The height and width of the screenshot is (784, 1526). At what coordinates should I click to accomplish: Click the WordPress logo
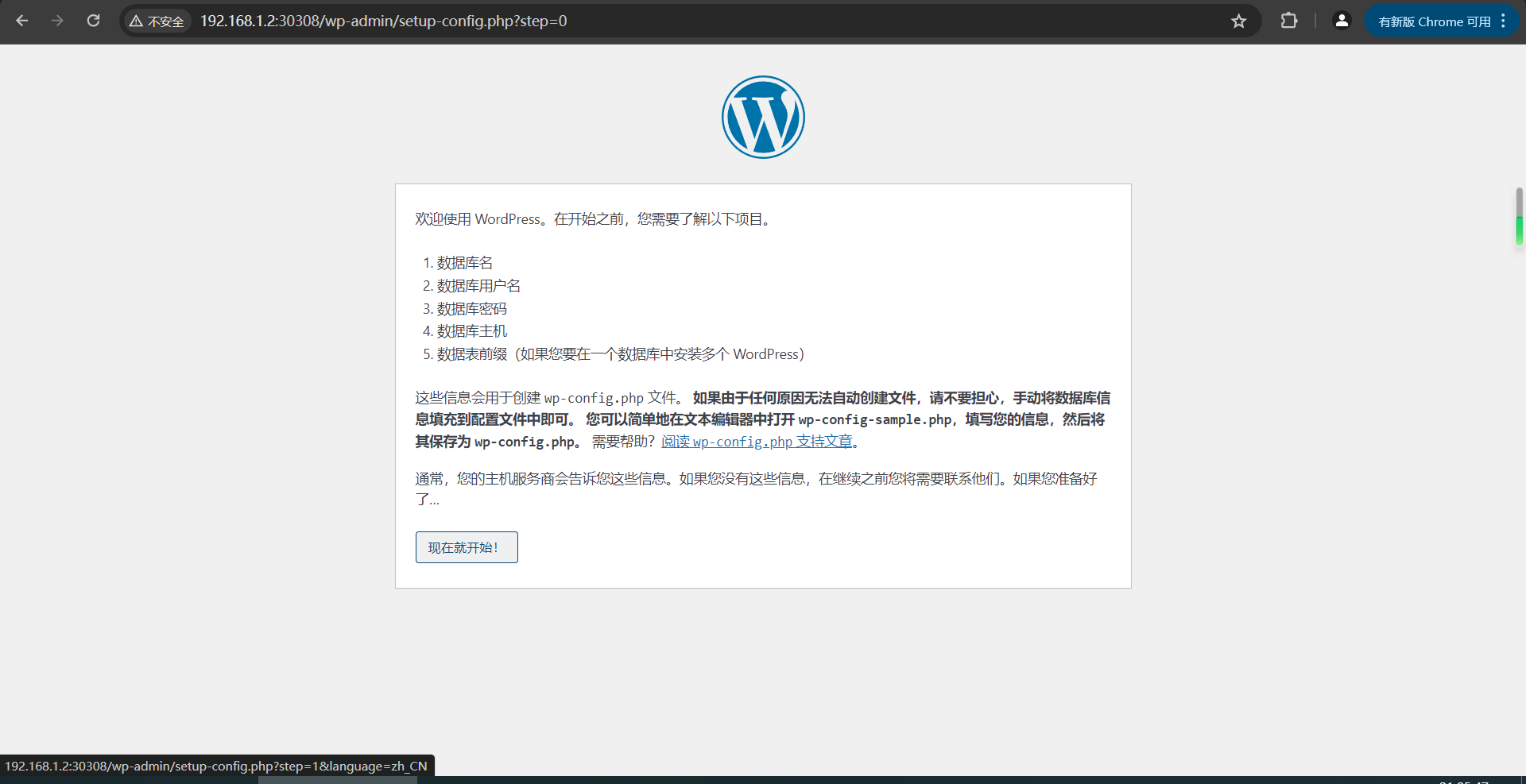[763, 117]
